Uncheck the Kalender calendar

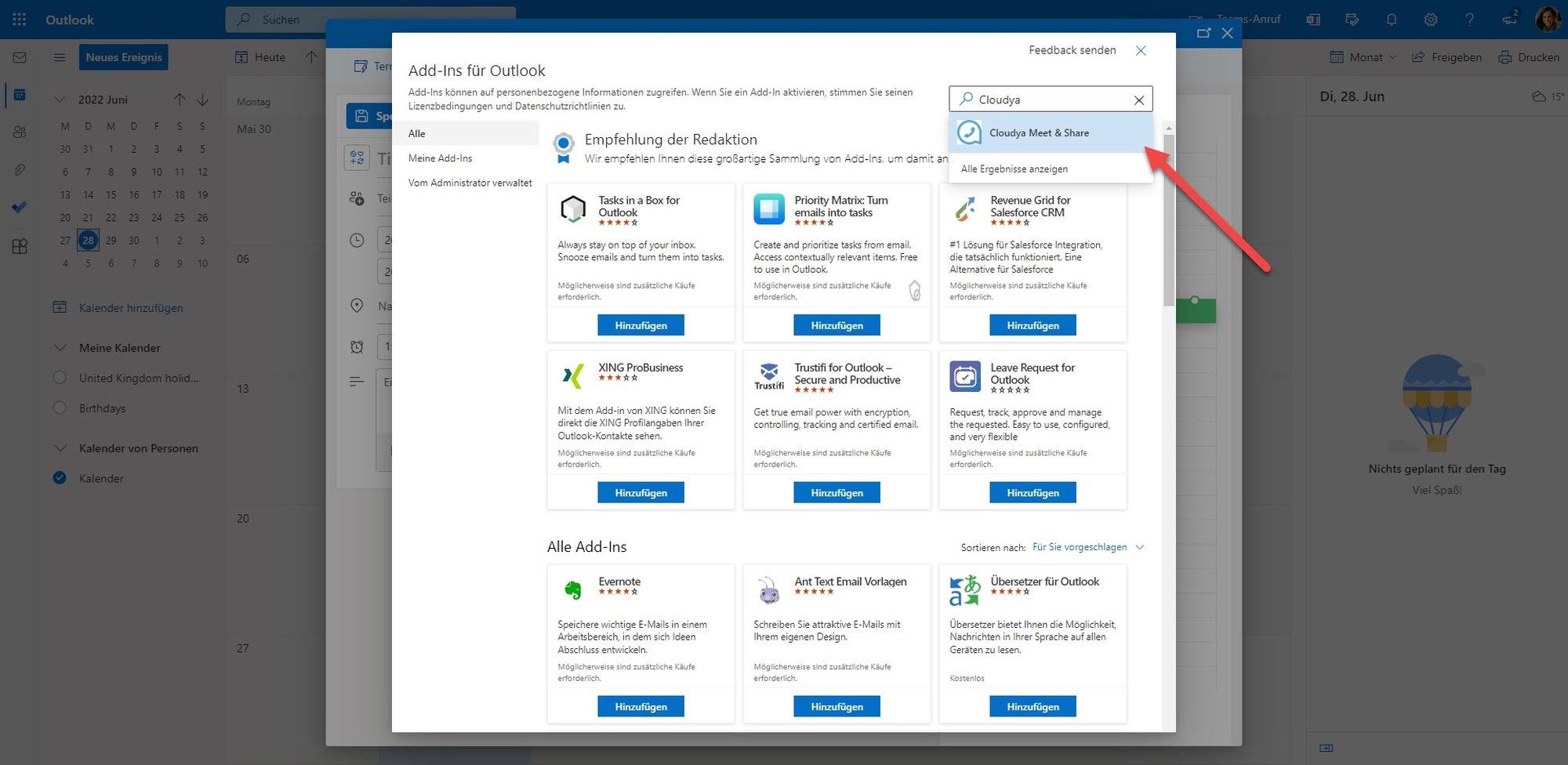pyautogui.click(x=60, y=478)
